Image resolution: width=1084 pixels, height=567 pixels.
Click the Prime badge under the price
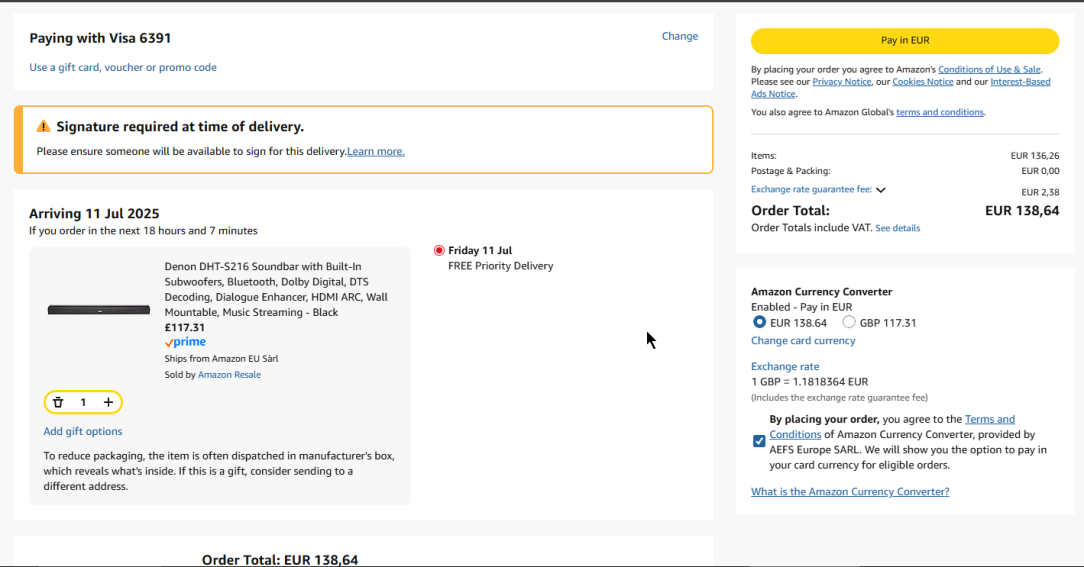185,342
